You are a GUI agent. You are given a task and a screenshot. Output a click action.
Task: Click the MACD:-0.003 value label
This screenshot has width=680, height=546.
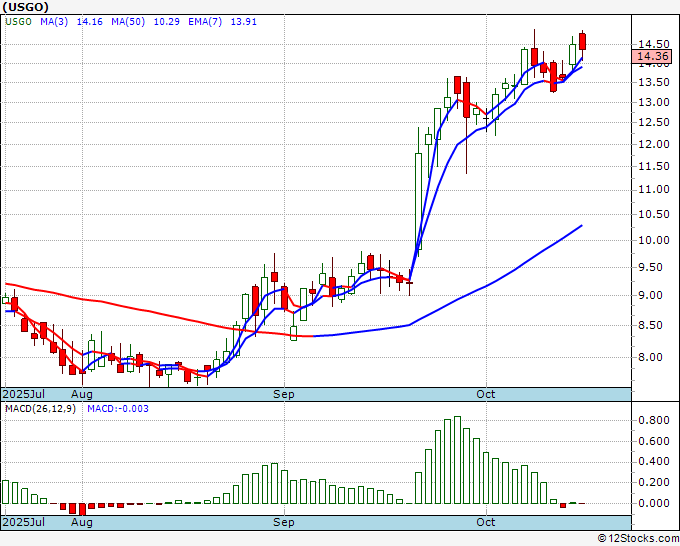point(118,408)
